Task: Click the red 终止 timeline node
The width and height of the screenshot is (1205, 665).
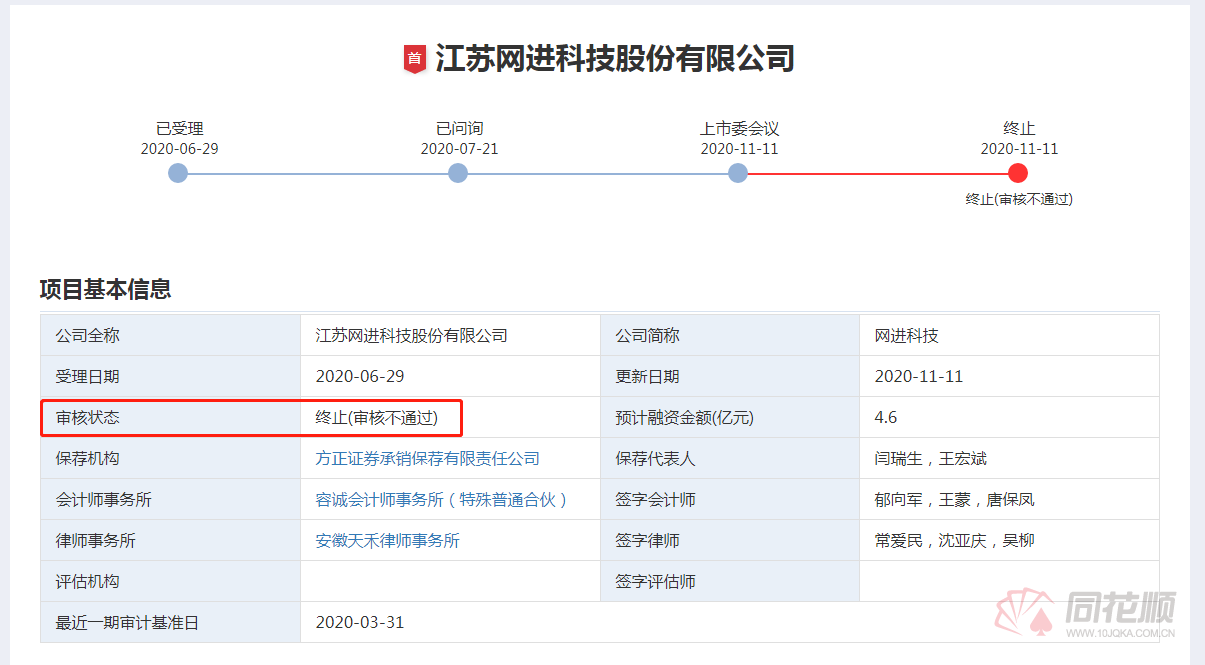Action: 1018,173
